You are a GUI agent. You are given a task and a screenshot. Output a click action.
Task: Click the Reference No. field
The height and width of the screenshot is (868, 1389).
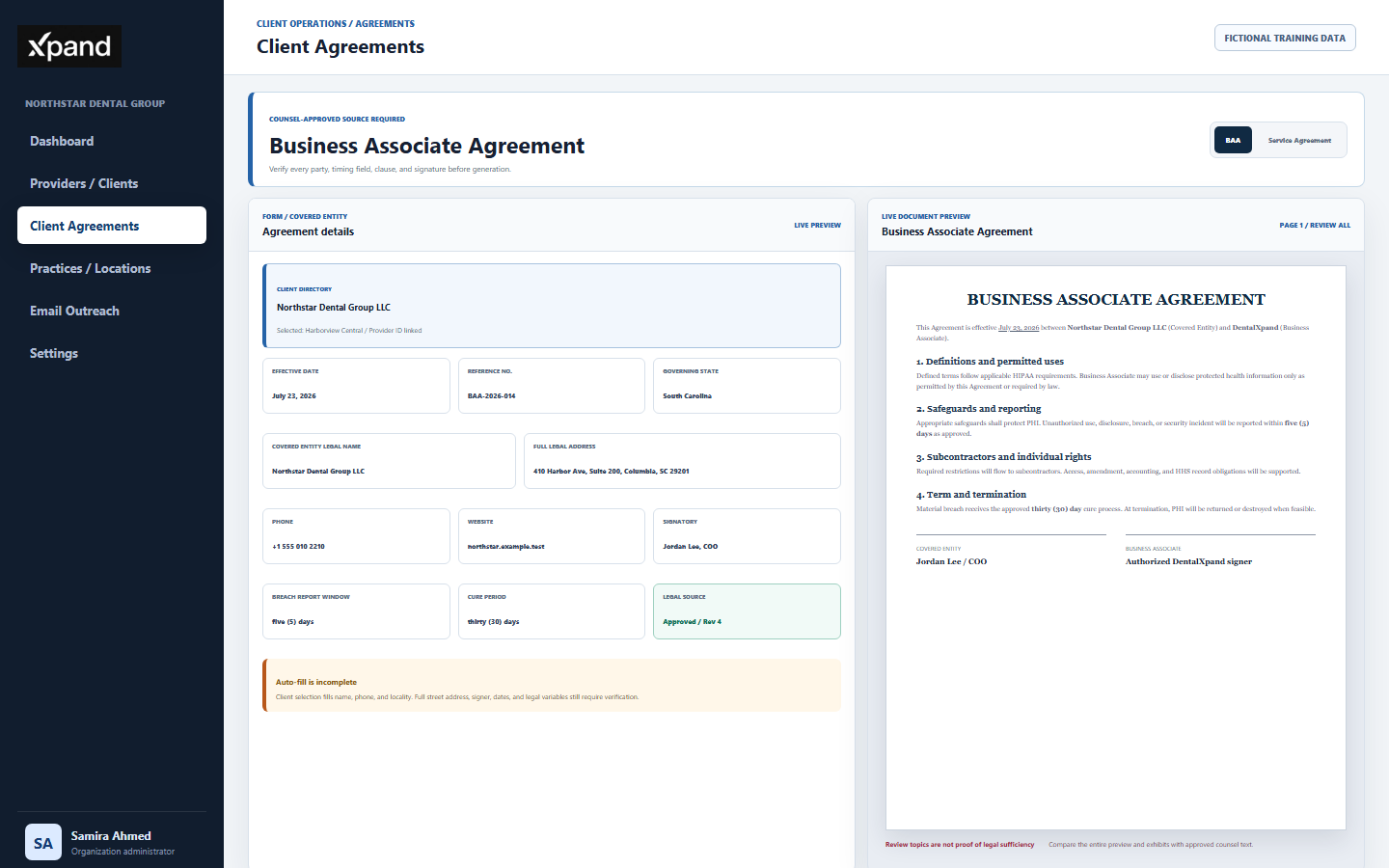point(552,386)
